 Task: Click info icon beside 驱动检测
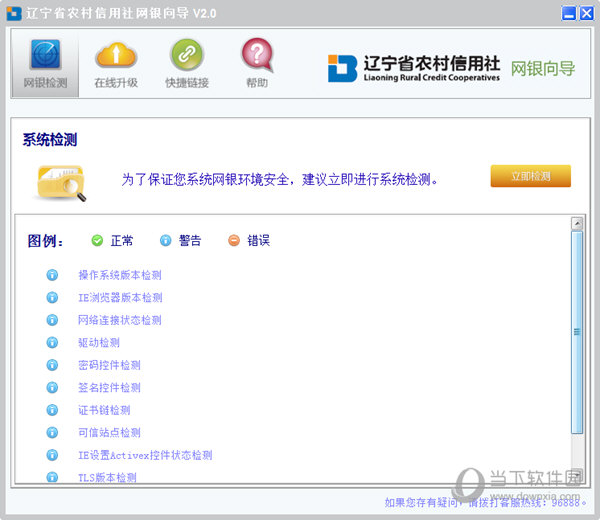click(x=52, y=342)
